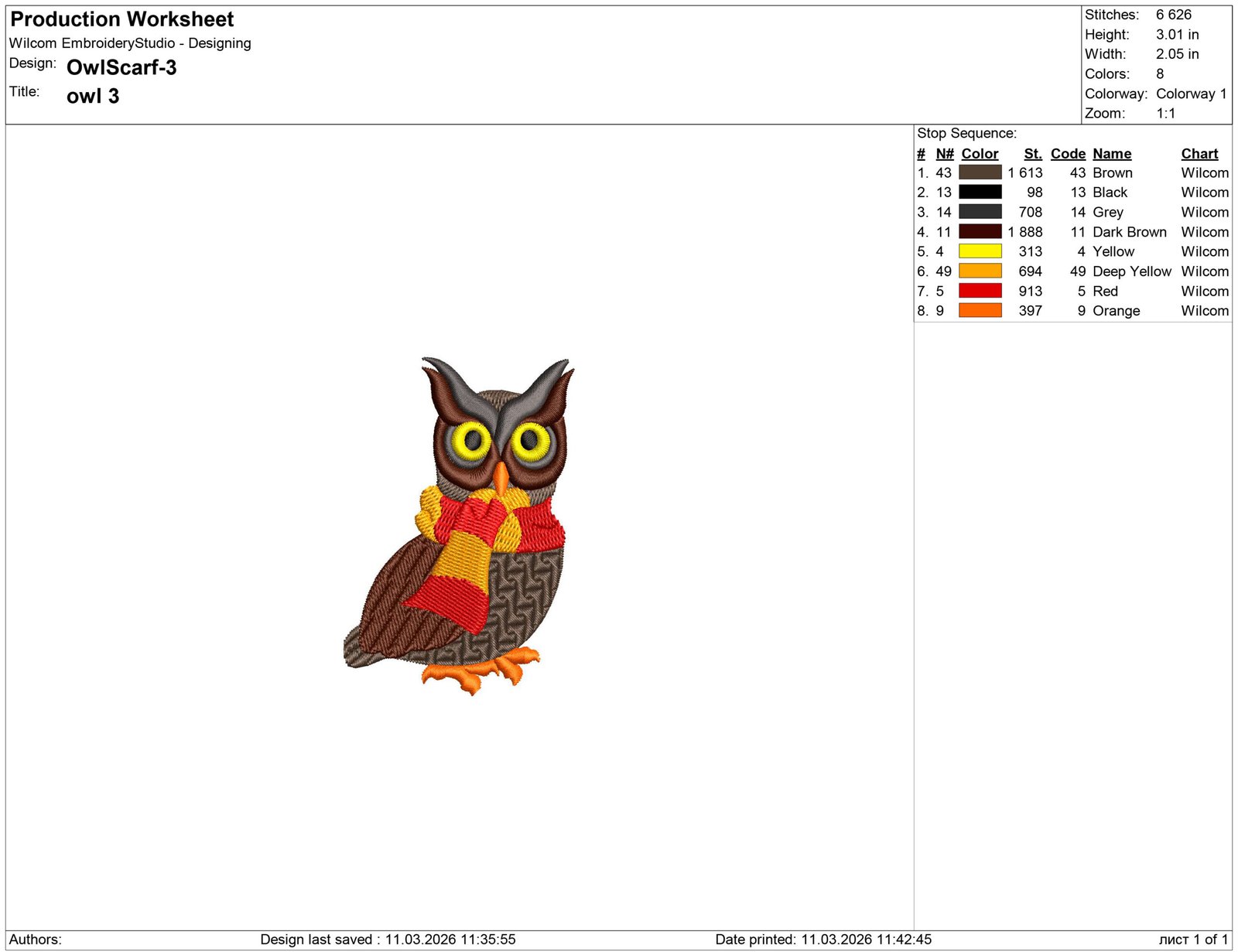Click the Red thread color swatch
The height and width of the screenshot is (952, 1238).
980,291
